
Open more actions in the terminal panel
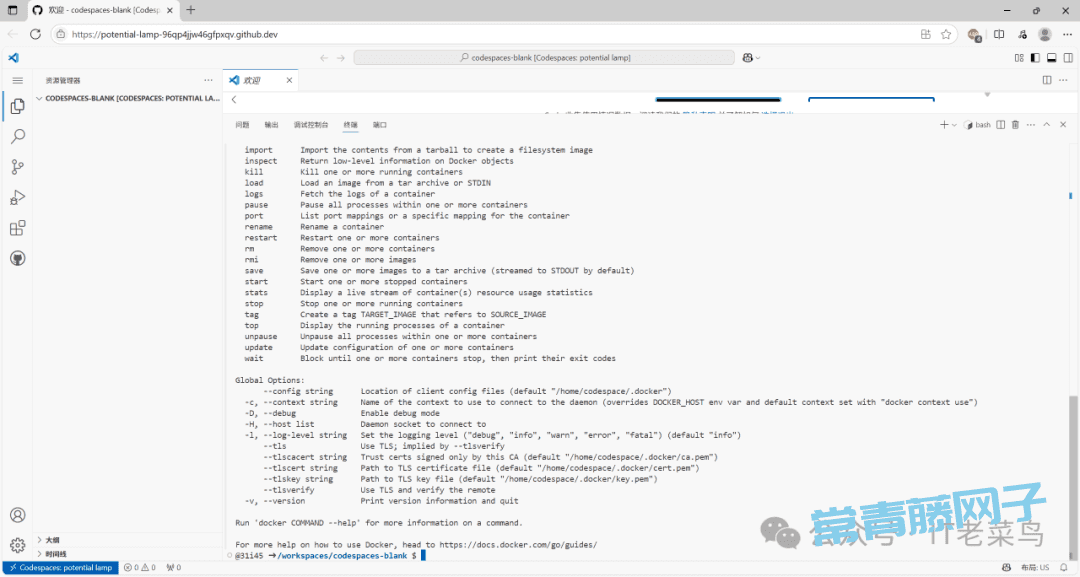coord(1030,125)
